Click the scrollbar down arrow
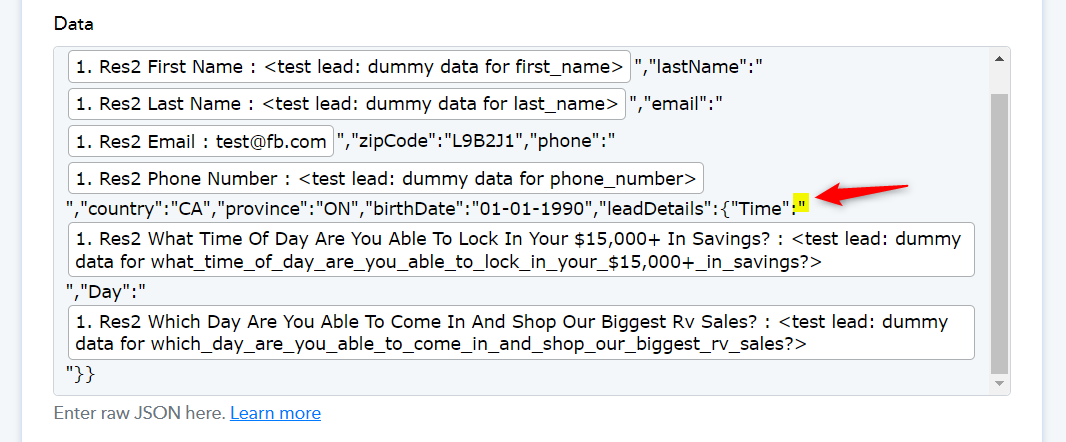The width and height of the screenshot is (1066, 442). [x=999, y=384]
